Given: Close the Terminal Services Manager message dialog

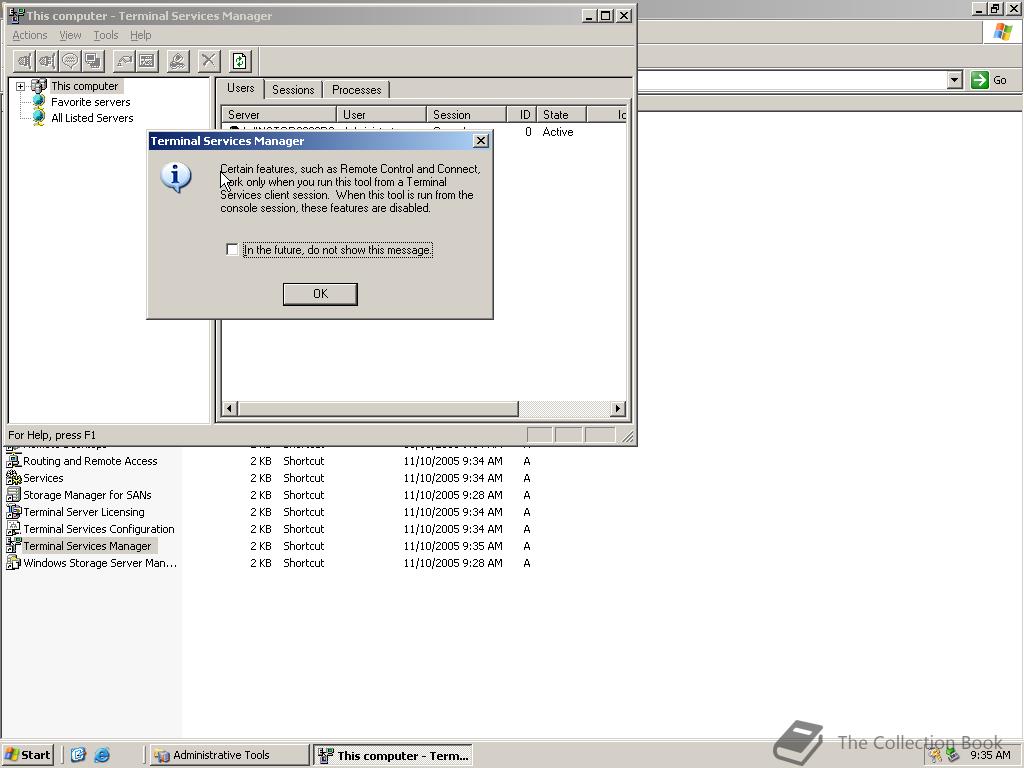Looking at the screenshot, I should pyautogui.click(x=481, y=140).
